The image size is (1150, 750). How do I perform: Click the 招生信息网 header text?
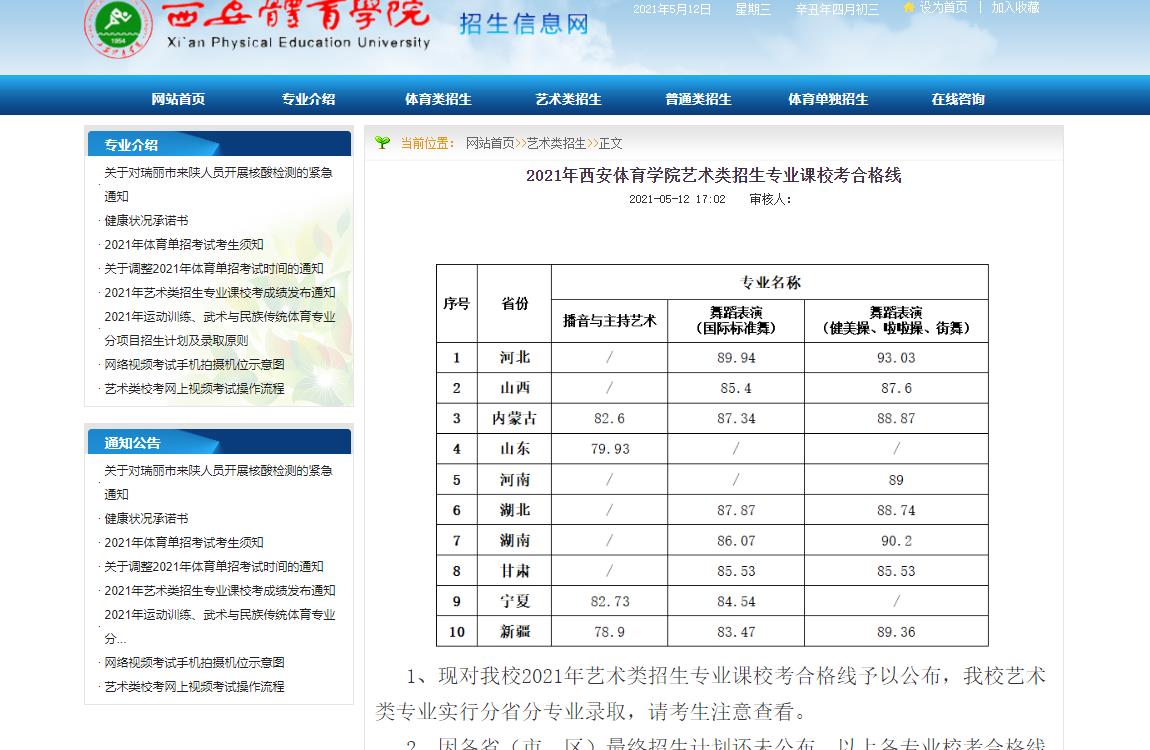coord(524,24)
